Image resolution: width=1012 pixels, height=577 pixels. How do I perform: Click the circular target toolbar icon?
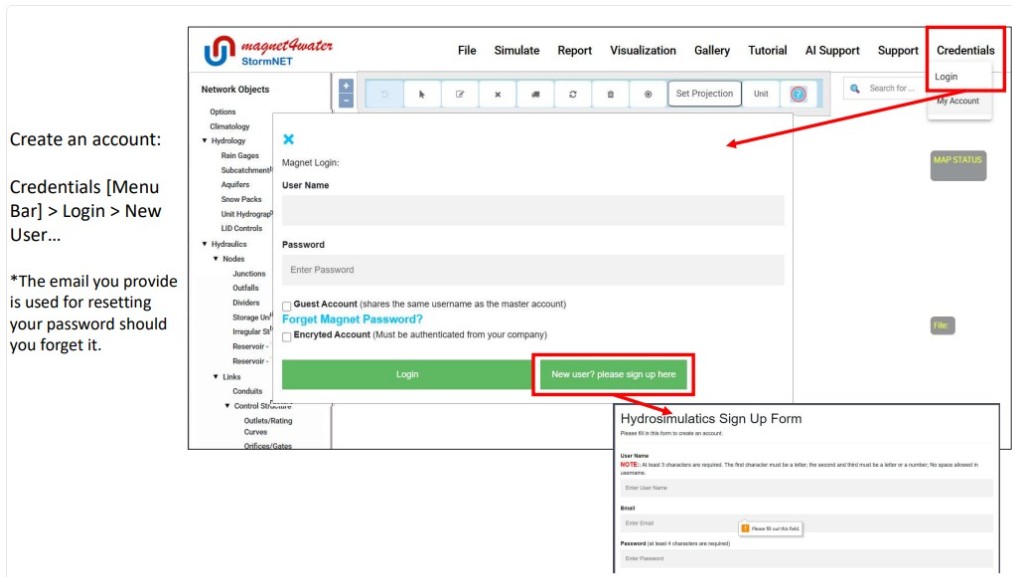(648, 94)
